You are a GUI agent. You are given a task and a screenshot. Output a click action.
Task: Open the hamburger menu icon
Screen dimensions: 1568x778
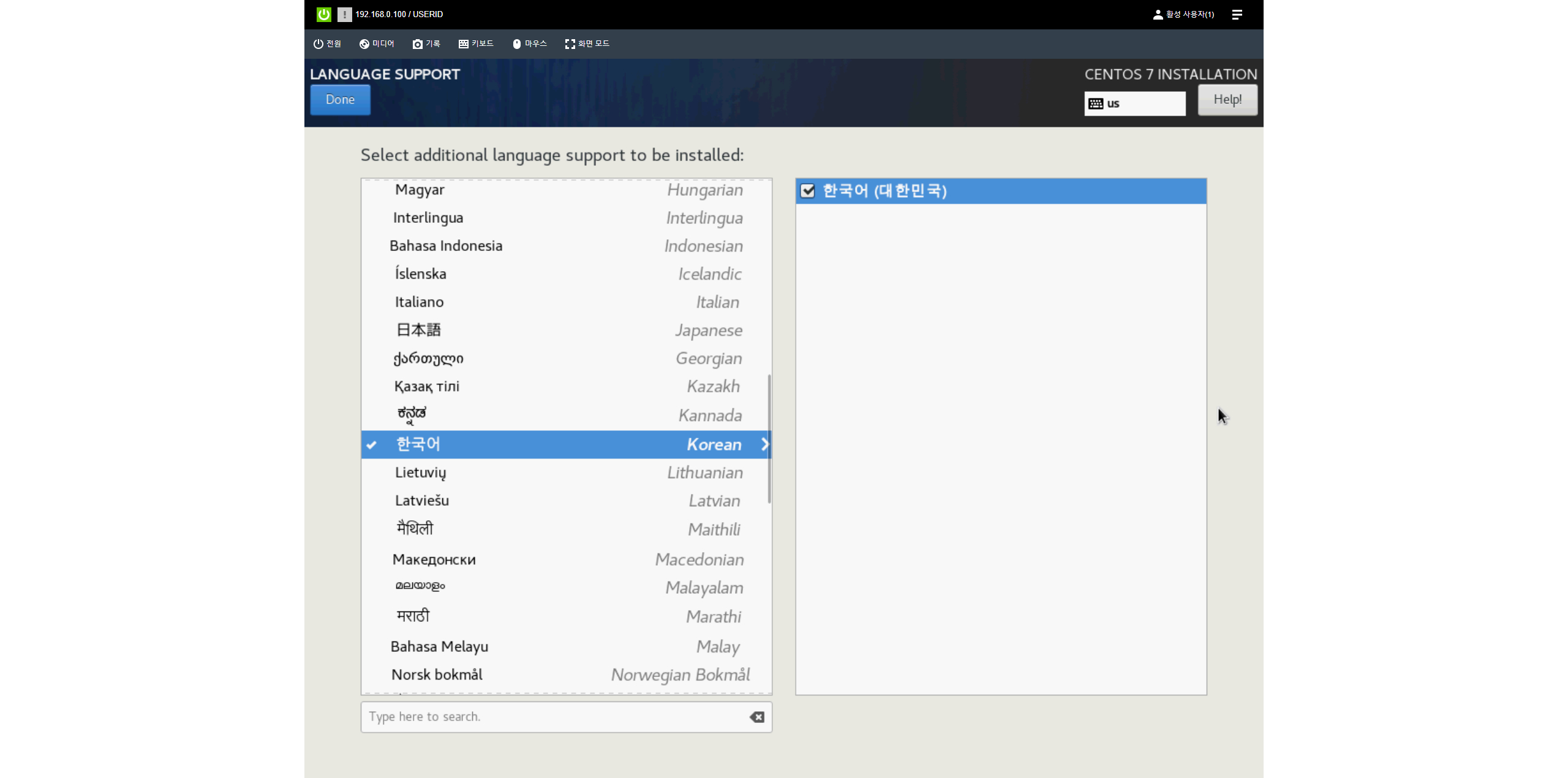[x=1237, y=14]
